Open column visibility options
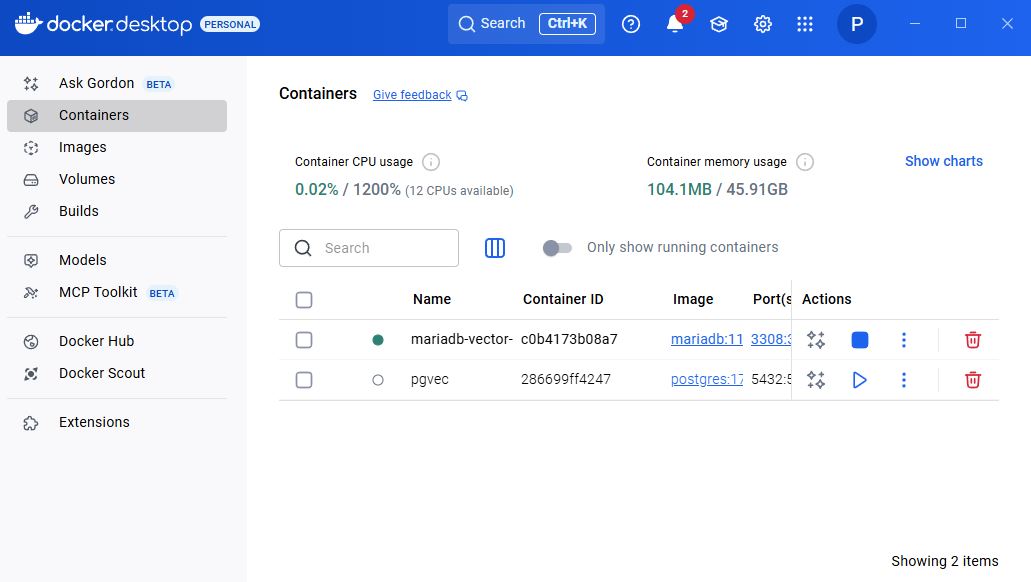The height and width of the screenshot is (582, 1031). tap(494, 248)
